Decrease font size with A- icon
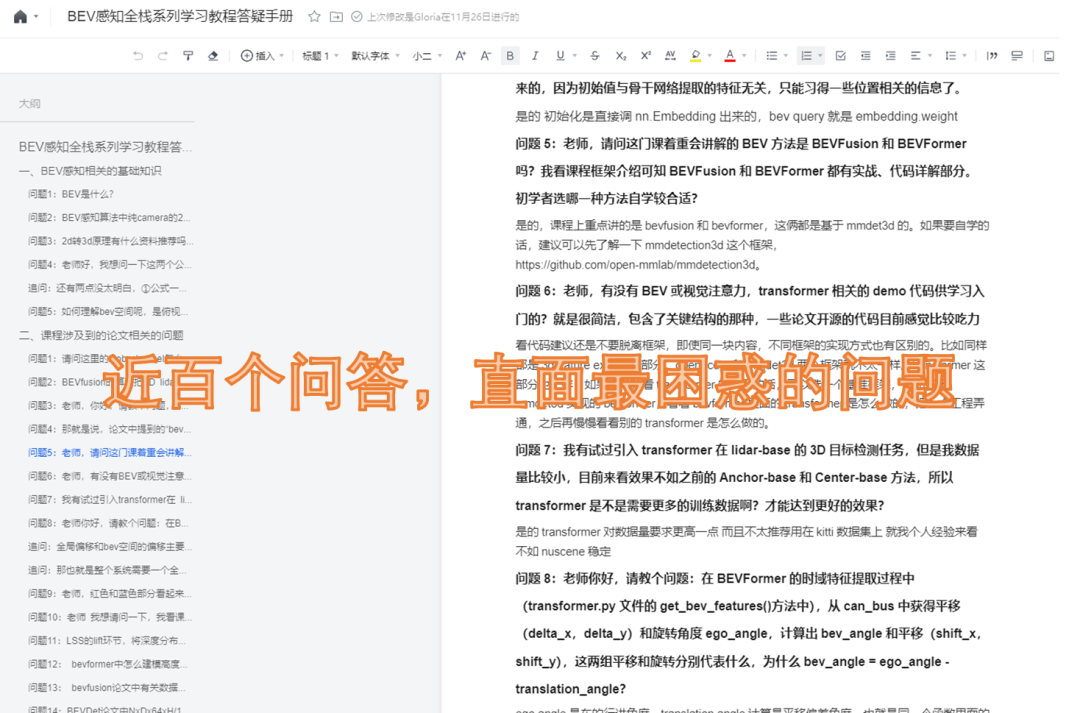This screenshot has height=713, width=1080. (486, 56)
